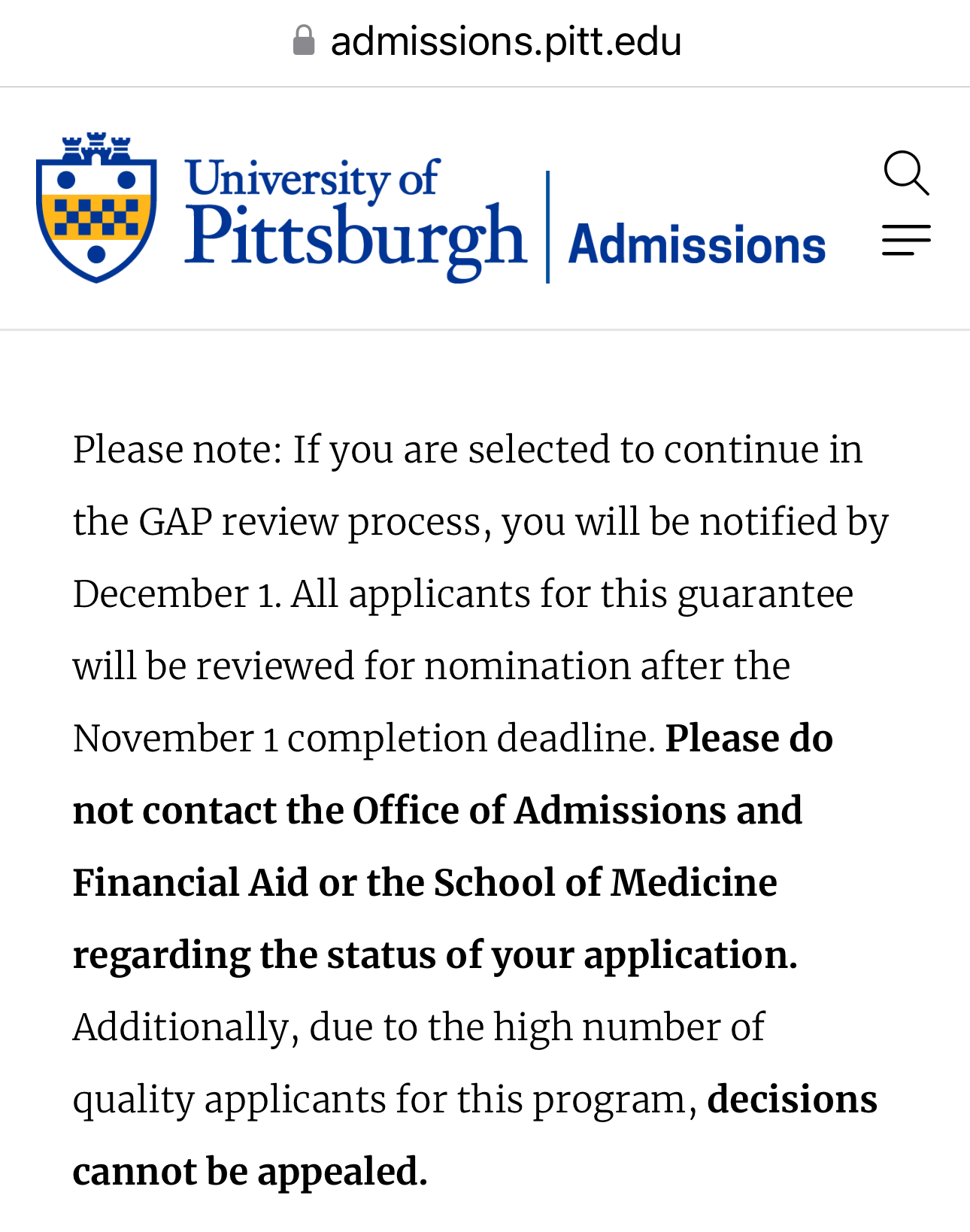Click bold "regarding the status of your application"
The image size is (970, 1232).
click(x=434, y=955)
